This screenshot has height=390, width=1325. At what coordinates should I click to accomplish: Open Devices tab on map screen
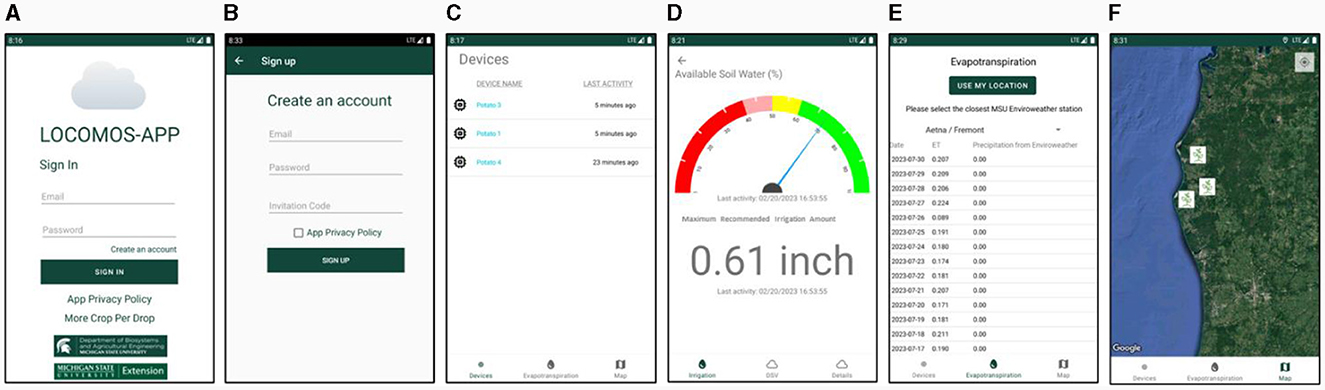coord(1145,371)
